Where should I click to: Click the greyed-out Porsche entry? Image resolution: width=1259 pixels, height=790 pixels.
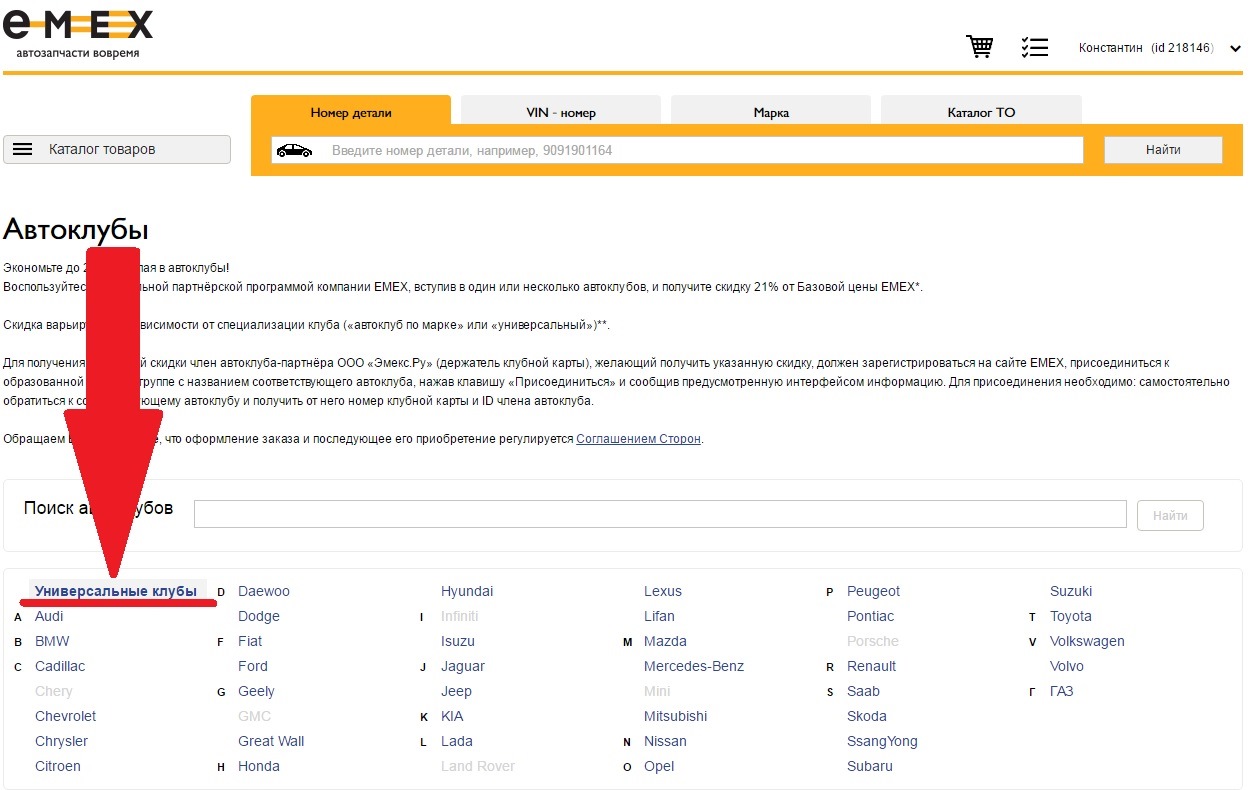(x=873, y=641)
